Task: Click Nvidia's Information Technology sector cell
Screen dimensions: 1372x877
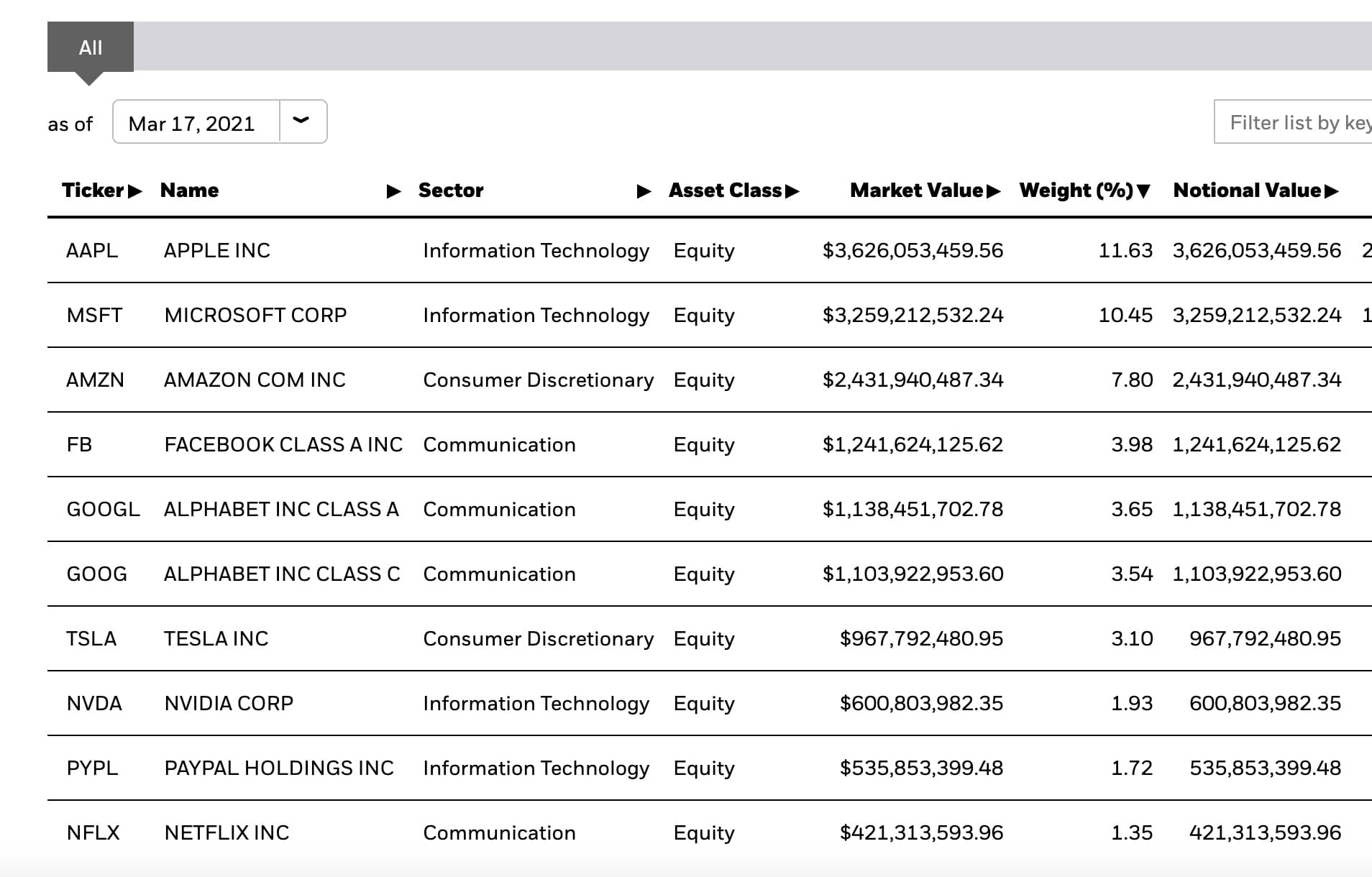Action: tap(536, 704)
